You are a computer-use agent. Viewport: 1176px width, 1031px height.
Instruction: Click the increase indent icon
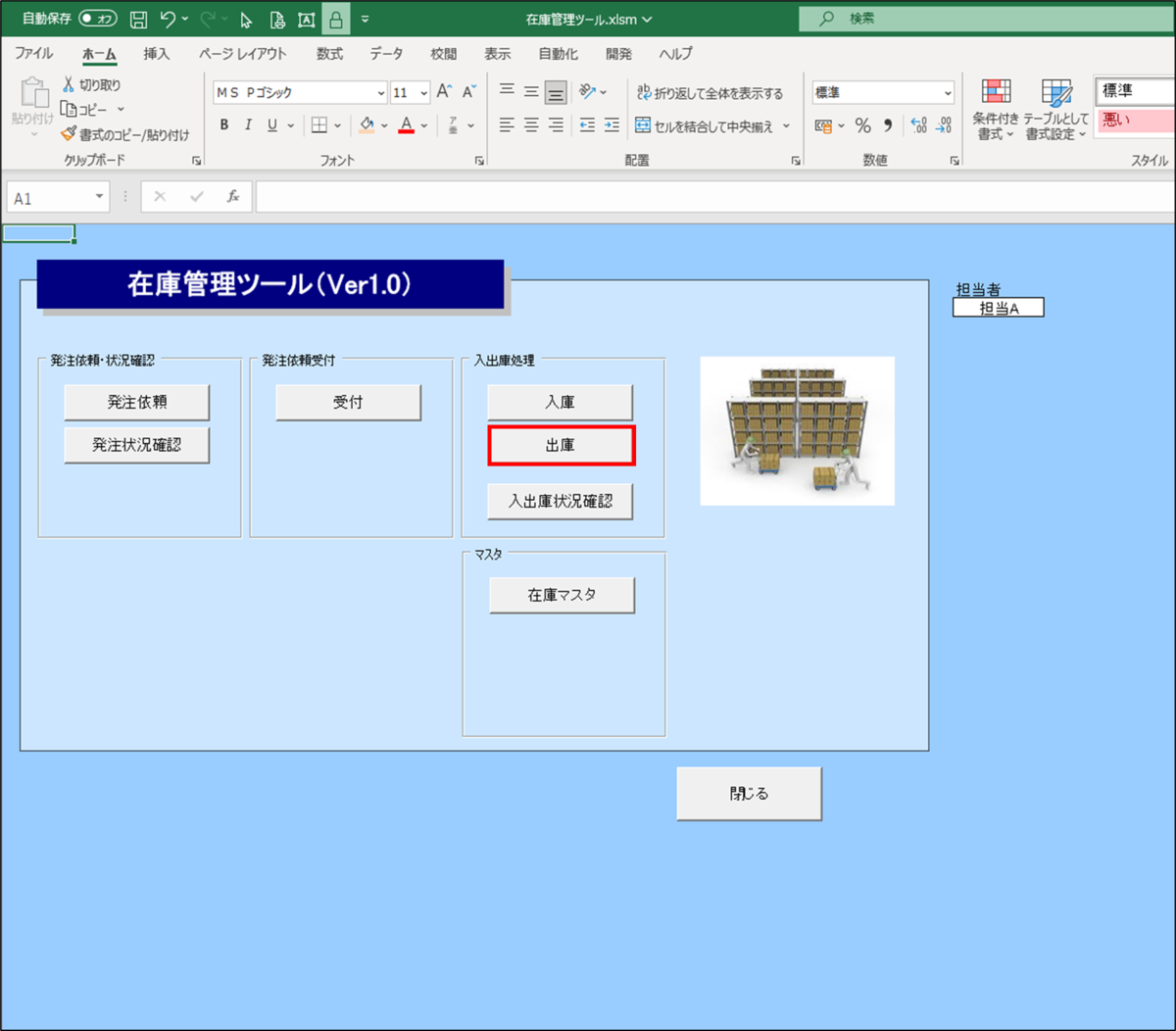pyautogui.click(x=612, y=124)
